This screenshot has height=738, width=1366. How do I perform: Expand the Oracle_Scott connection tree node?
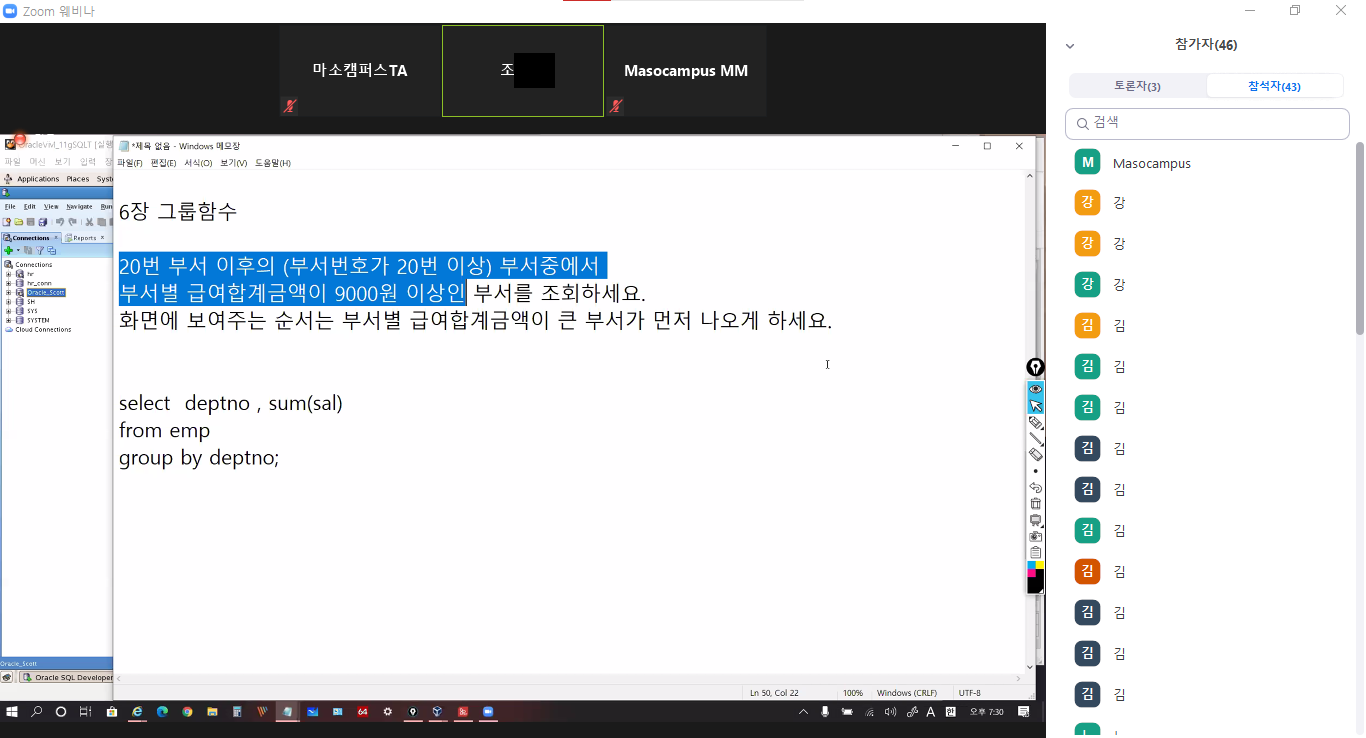tap(9, 293)
